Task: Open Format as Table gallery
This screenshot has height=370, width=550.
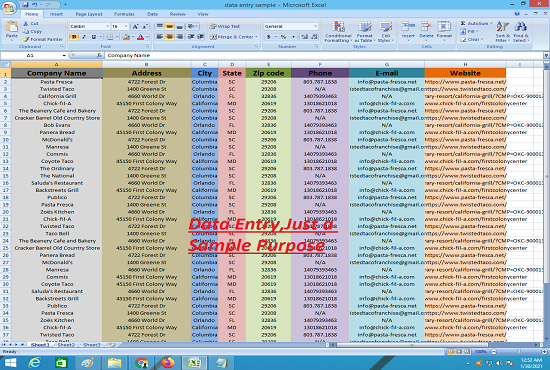Action: 364,32
